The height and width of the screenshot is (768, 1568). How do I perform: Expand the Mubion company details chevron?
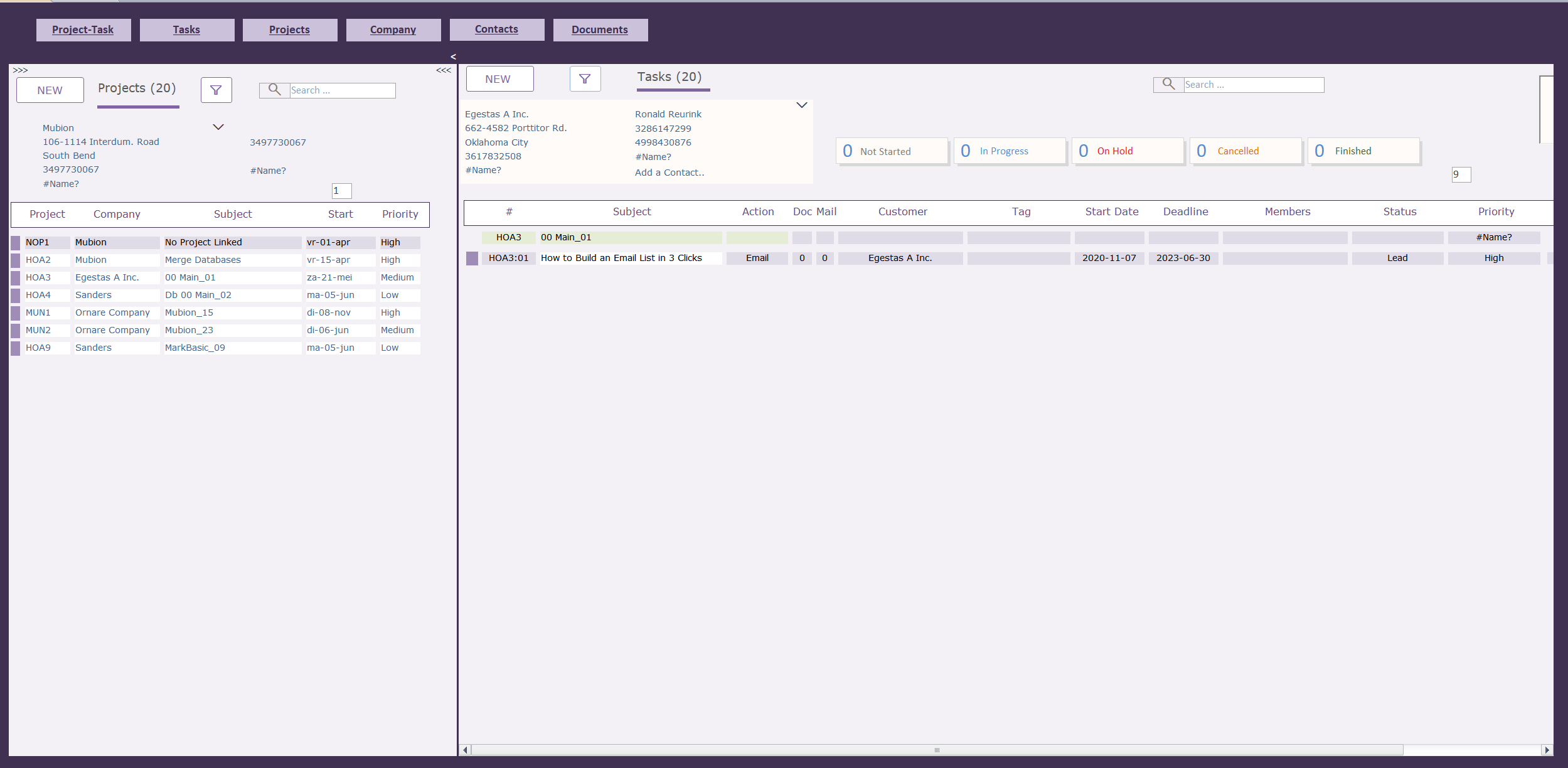[218, 127]
